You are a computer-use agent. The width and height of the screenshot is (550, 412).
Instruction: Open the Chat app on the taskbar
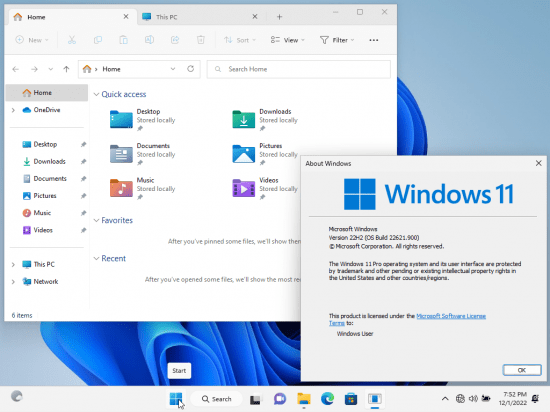tap(280, 399)
